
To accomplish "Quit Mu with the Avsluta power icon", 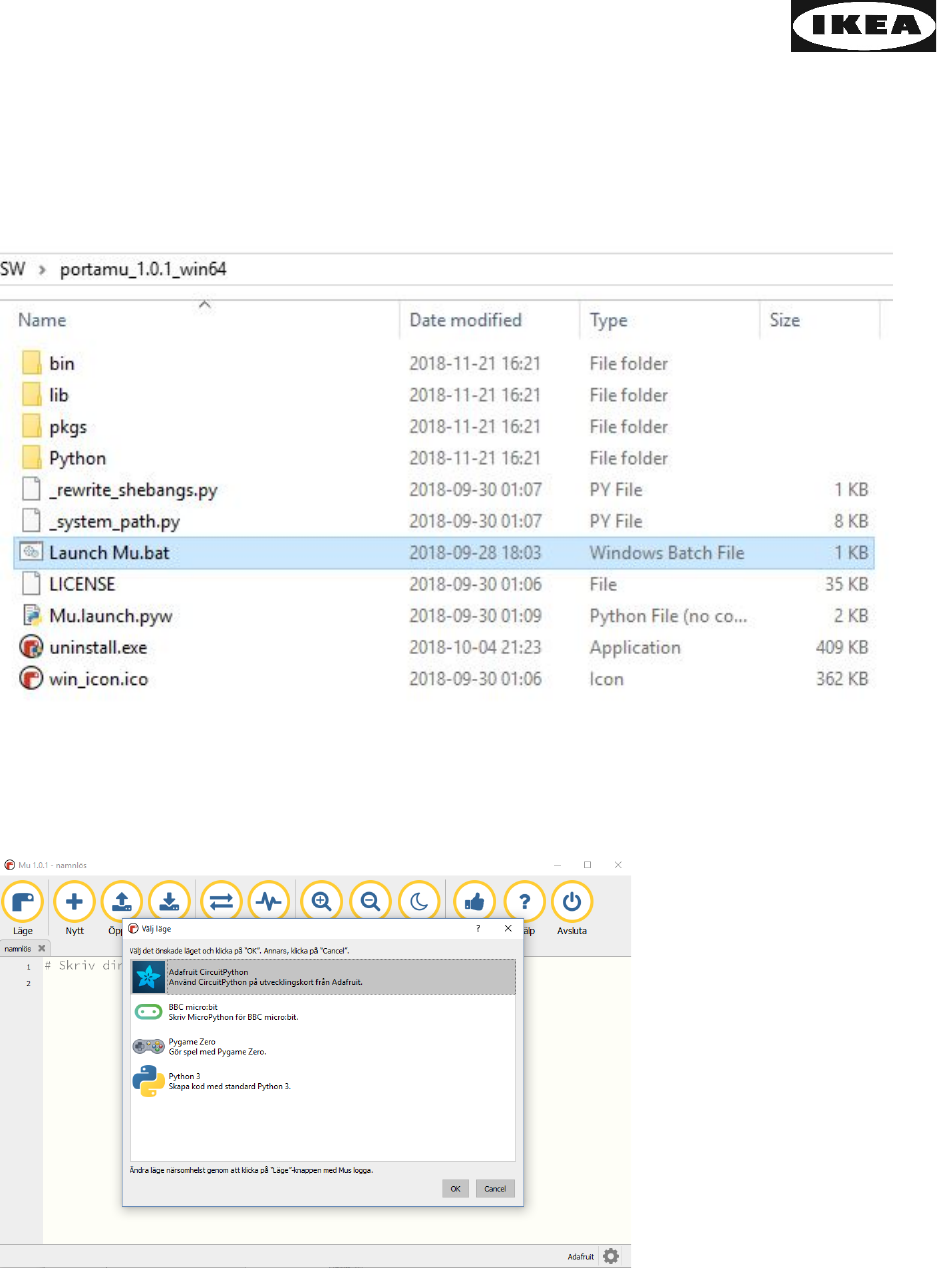I will click(572, 907).
